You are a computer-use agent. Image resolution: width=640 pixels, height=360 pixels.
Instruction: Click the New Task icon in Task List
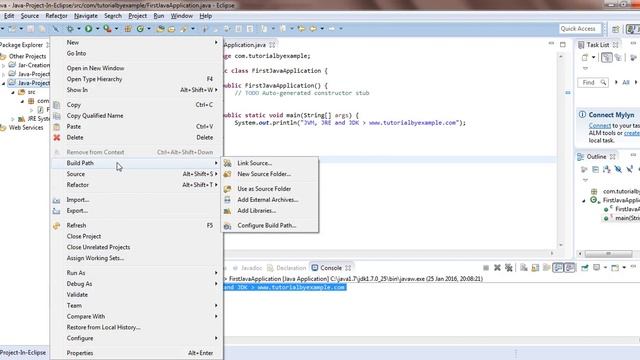[x=585, y=58]
